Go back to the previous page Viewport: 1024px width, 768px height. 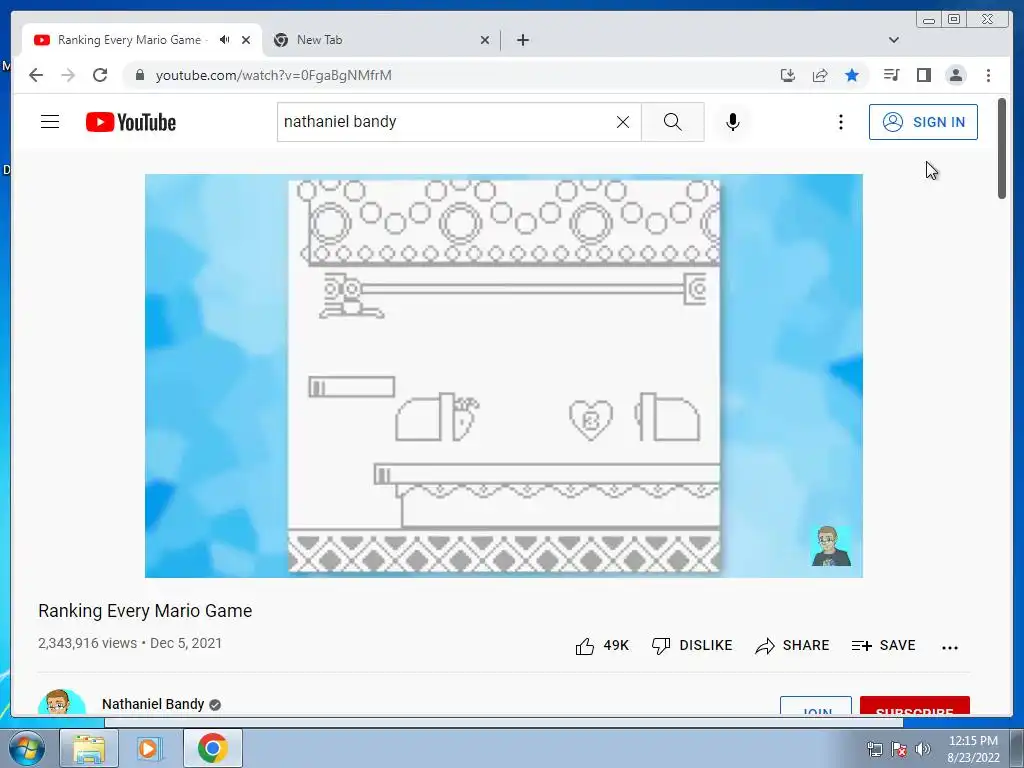tap(36, 75)
